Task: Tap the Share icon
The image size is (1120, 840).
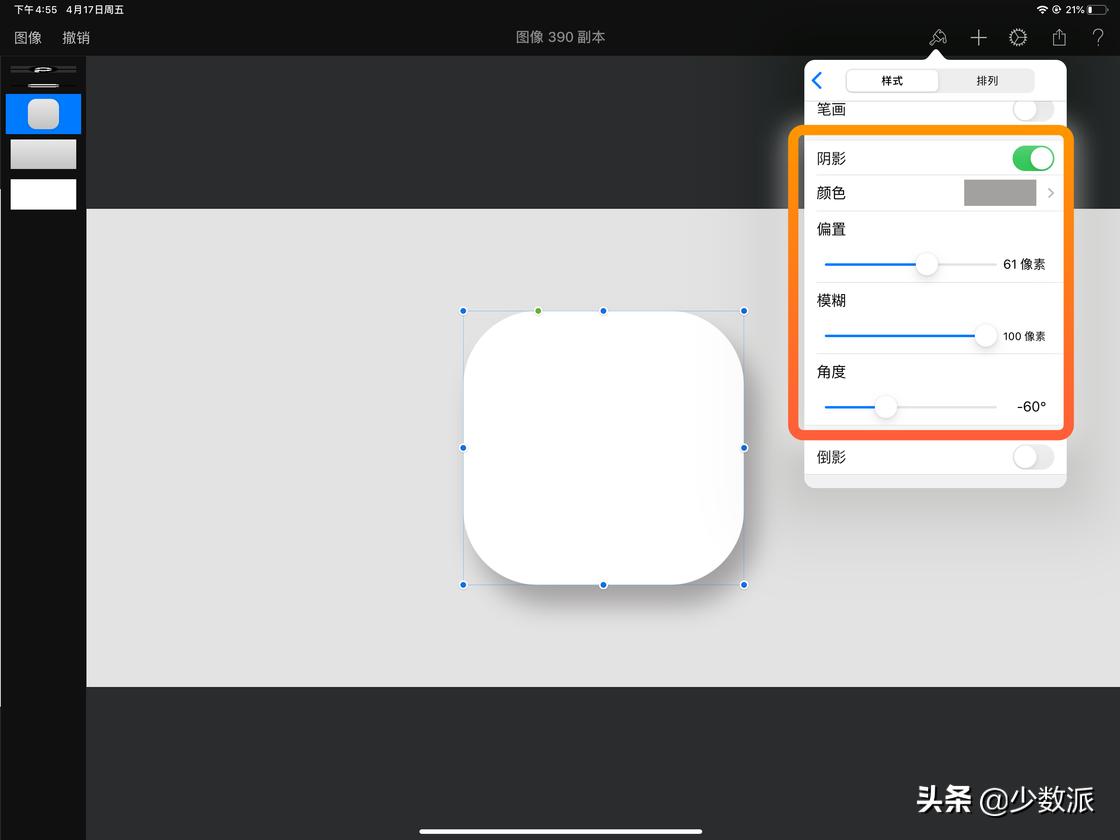Action: click(1058, 37)
